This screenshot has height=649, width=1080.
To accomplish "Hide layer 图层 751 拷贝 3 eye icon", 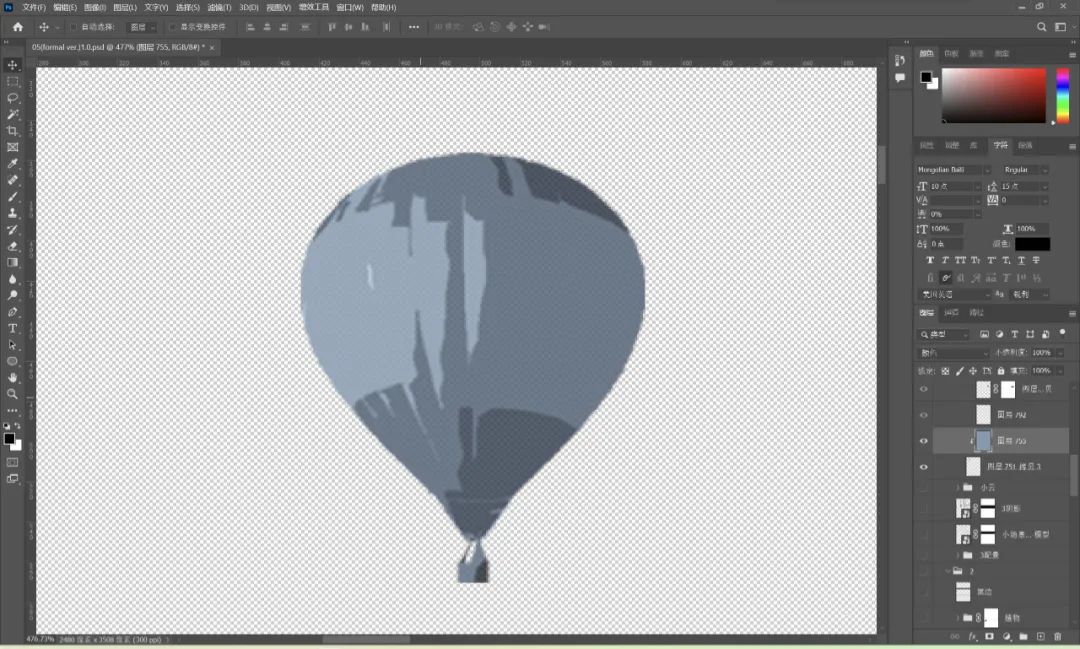I will click(x=924, y=467).
